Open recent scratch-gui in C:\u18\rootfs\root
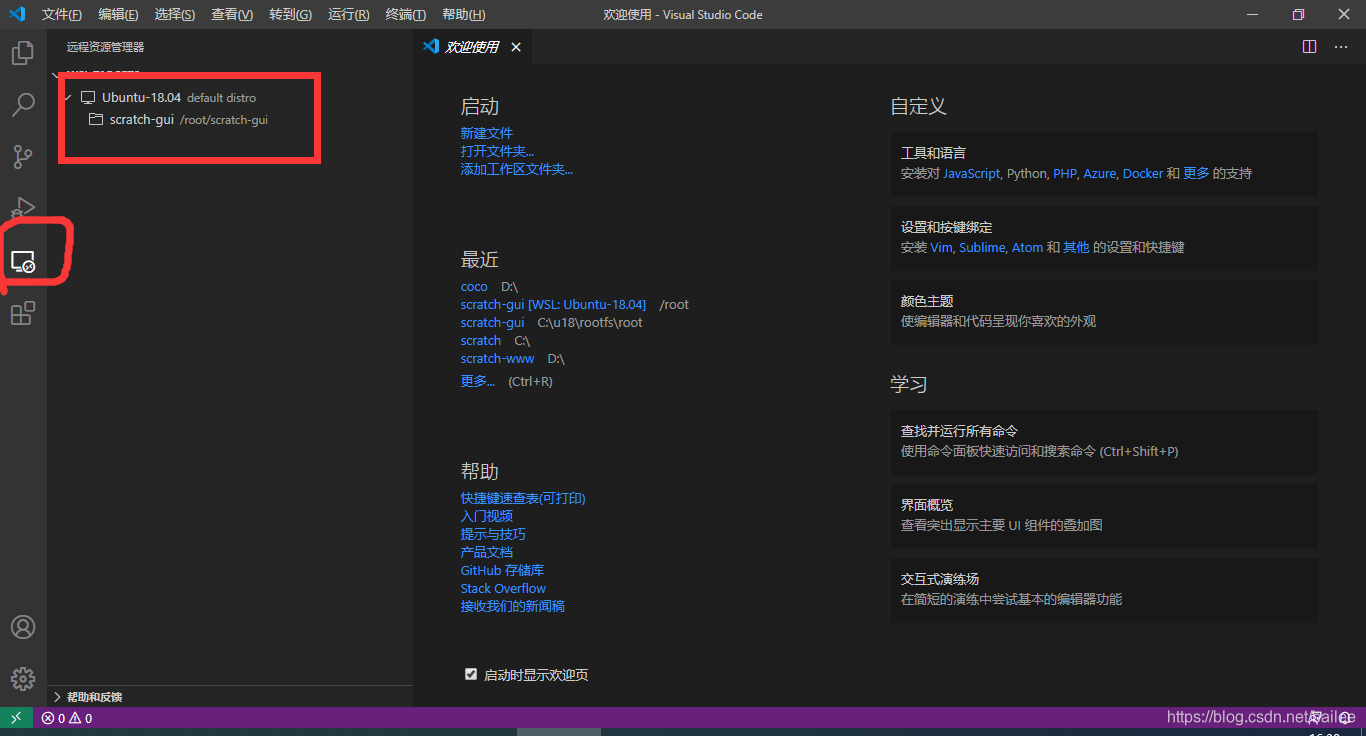Viewport: 1366px width, 736px height. [492, 322]
